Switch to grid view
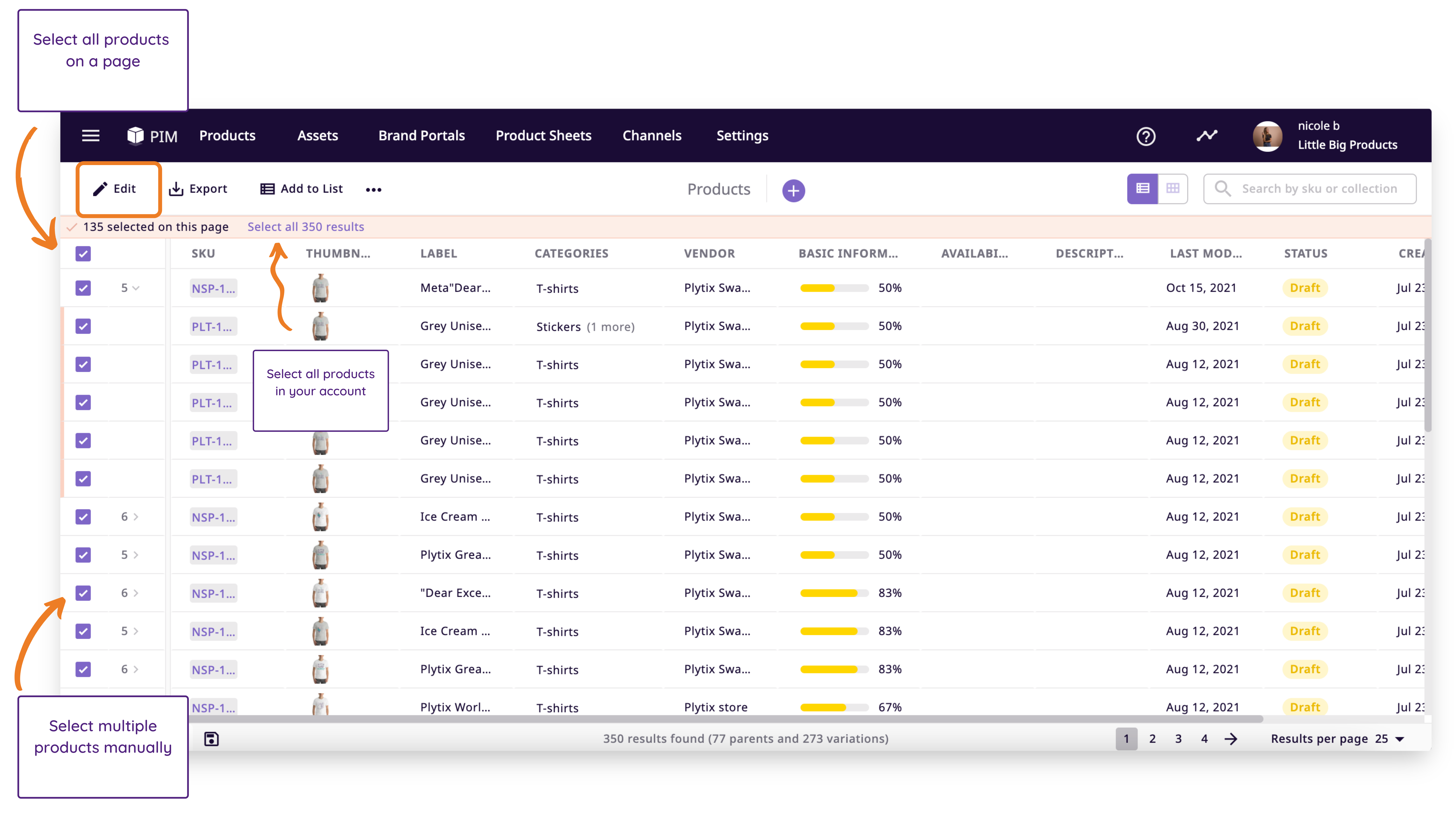The width and height of the screenshot is (1456, 819). [x=1173, y=188]
